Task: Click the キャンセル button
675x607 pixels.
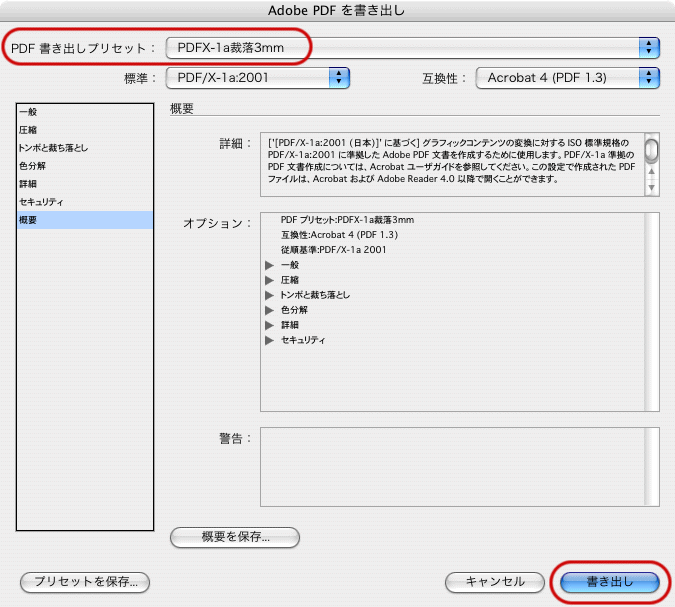Action: pyautogui.click(x=495, y=582)
